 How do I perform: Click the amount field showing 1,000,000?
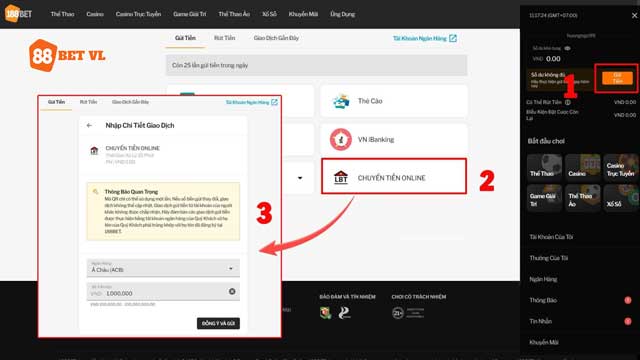coord(163,291)
